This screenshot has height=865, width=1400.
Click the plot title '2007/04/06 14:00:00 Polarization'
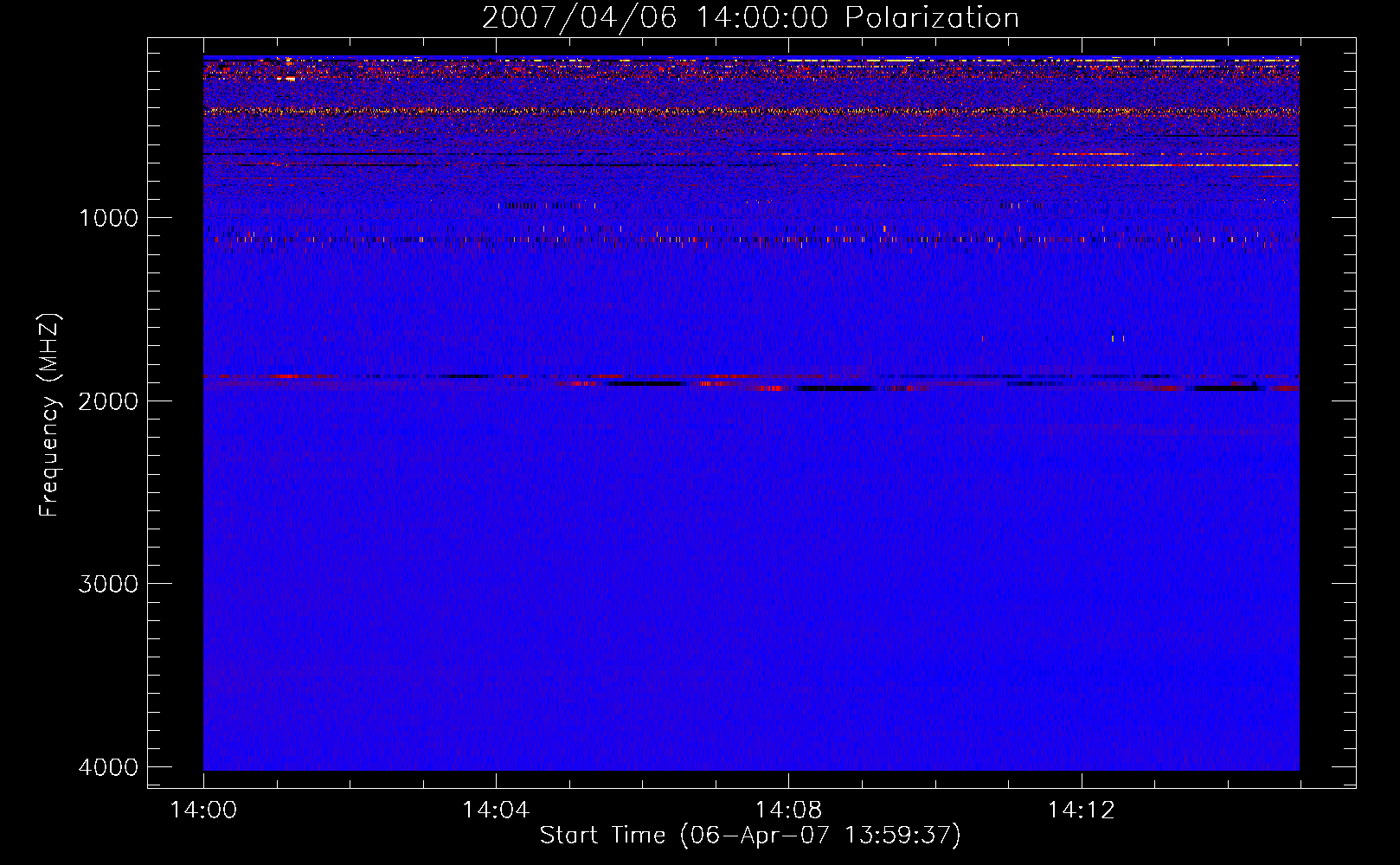click(x=750, y=17)
